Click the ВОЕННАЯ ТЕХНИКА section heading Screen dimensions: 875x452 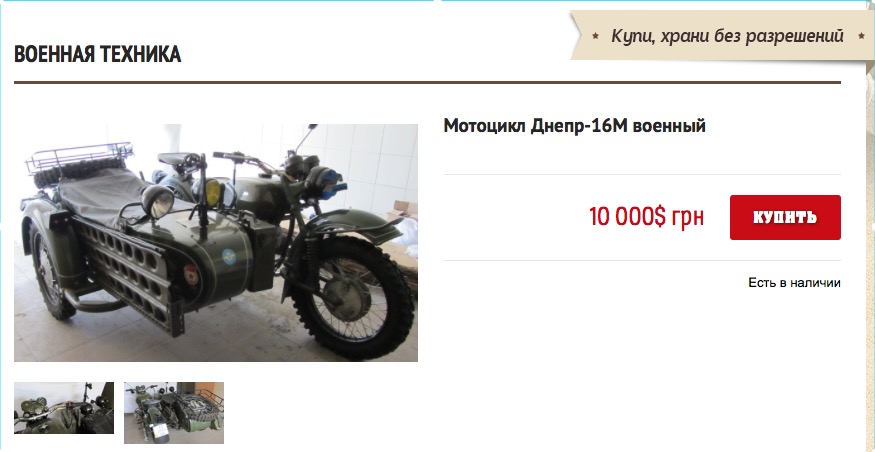(98, 55)
